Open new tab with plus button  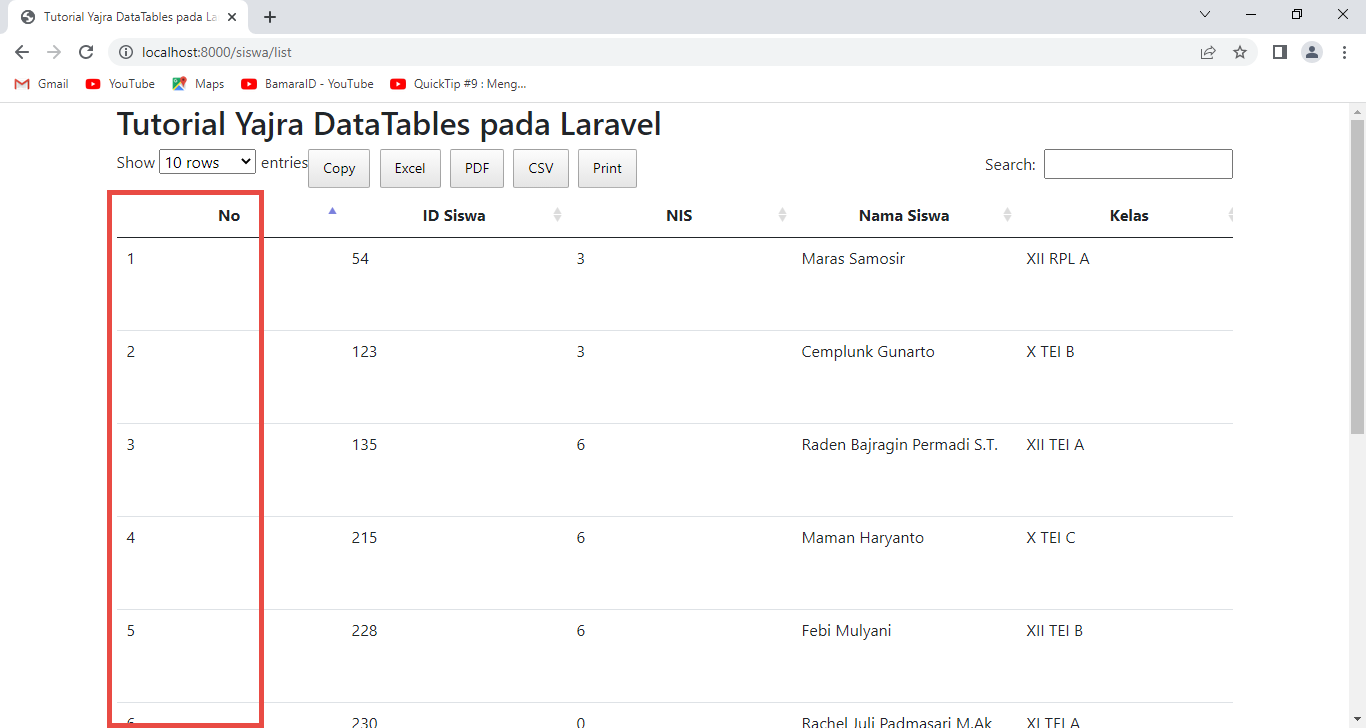pyautogui.click(x=270, y=17)
